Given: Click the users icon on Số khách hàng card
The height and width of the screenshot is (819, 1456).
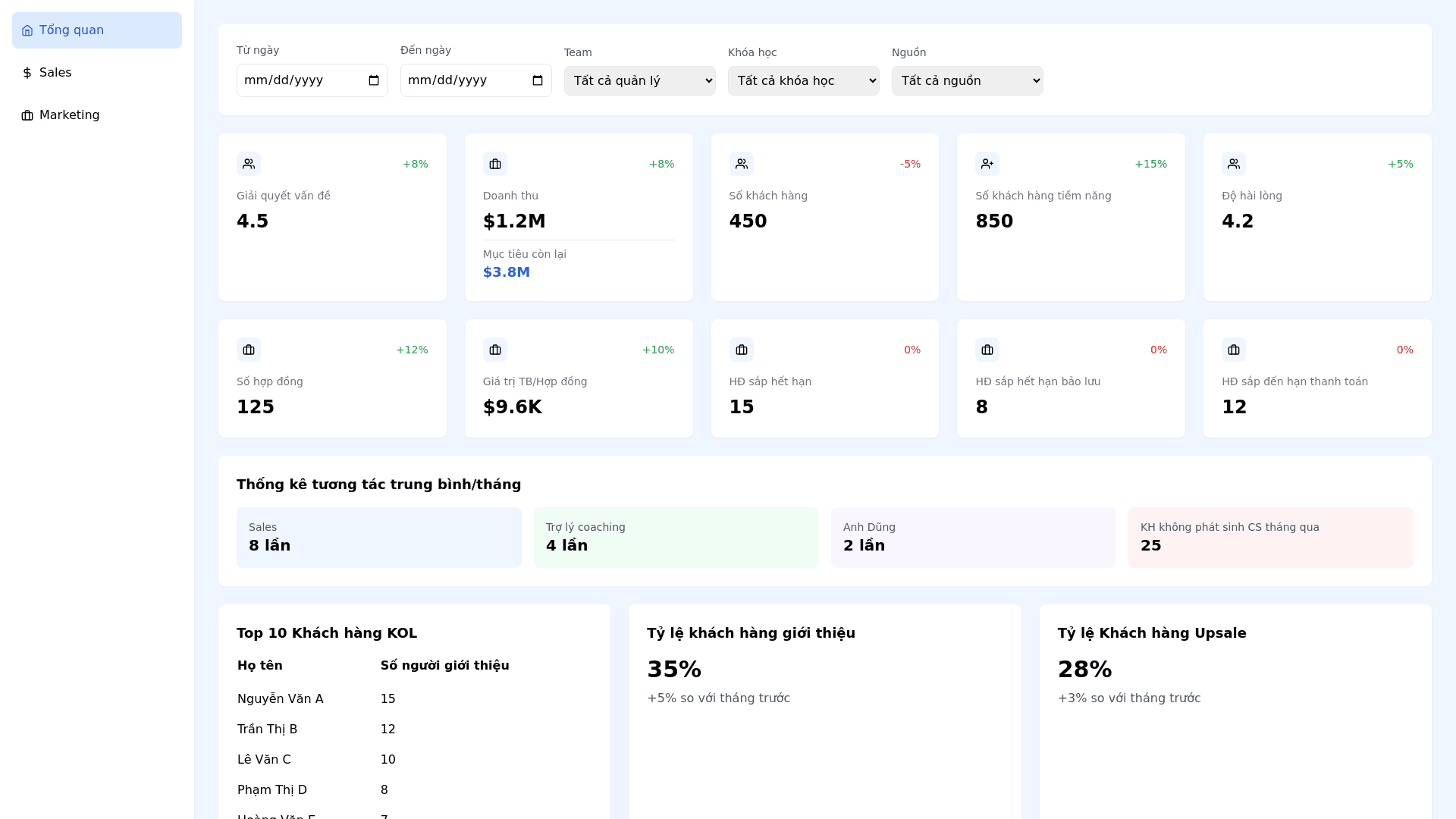Looking at the screenshot, I should coord(742,164).
